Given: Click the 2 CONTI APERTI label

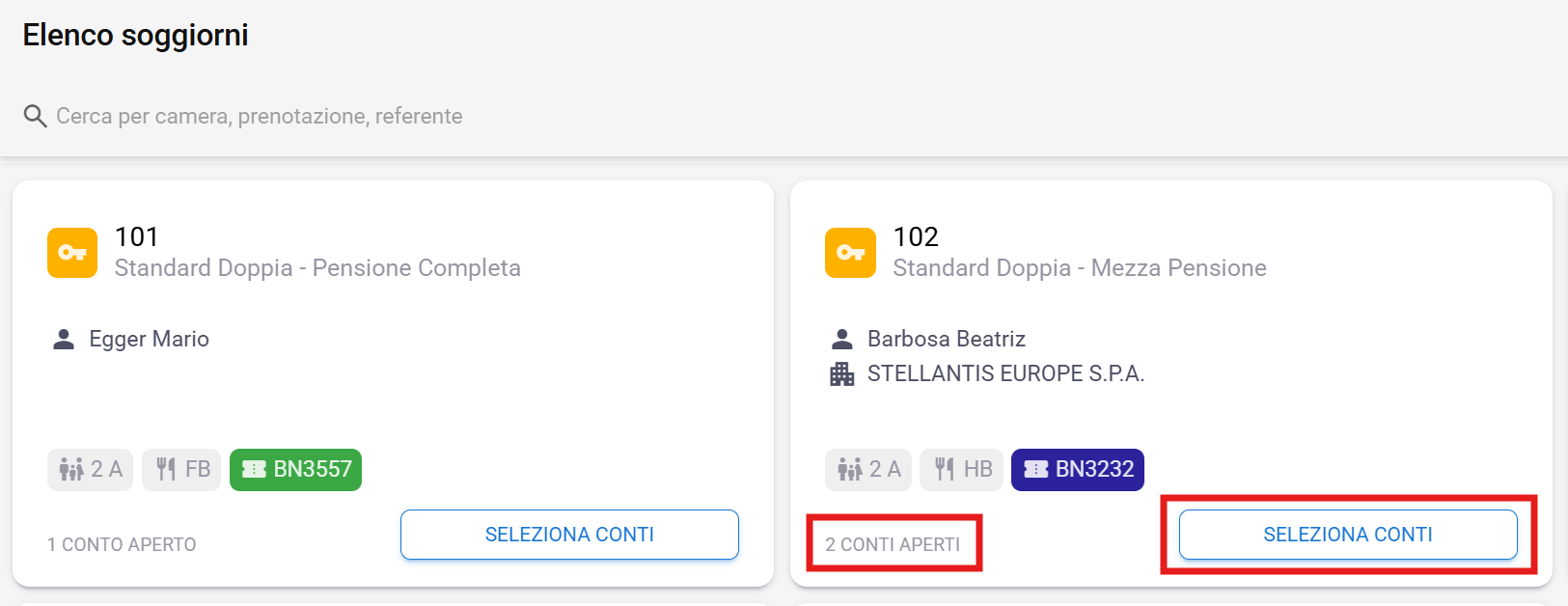Looking at the screenshot, I should tap(893, 544).
